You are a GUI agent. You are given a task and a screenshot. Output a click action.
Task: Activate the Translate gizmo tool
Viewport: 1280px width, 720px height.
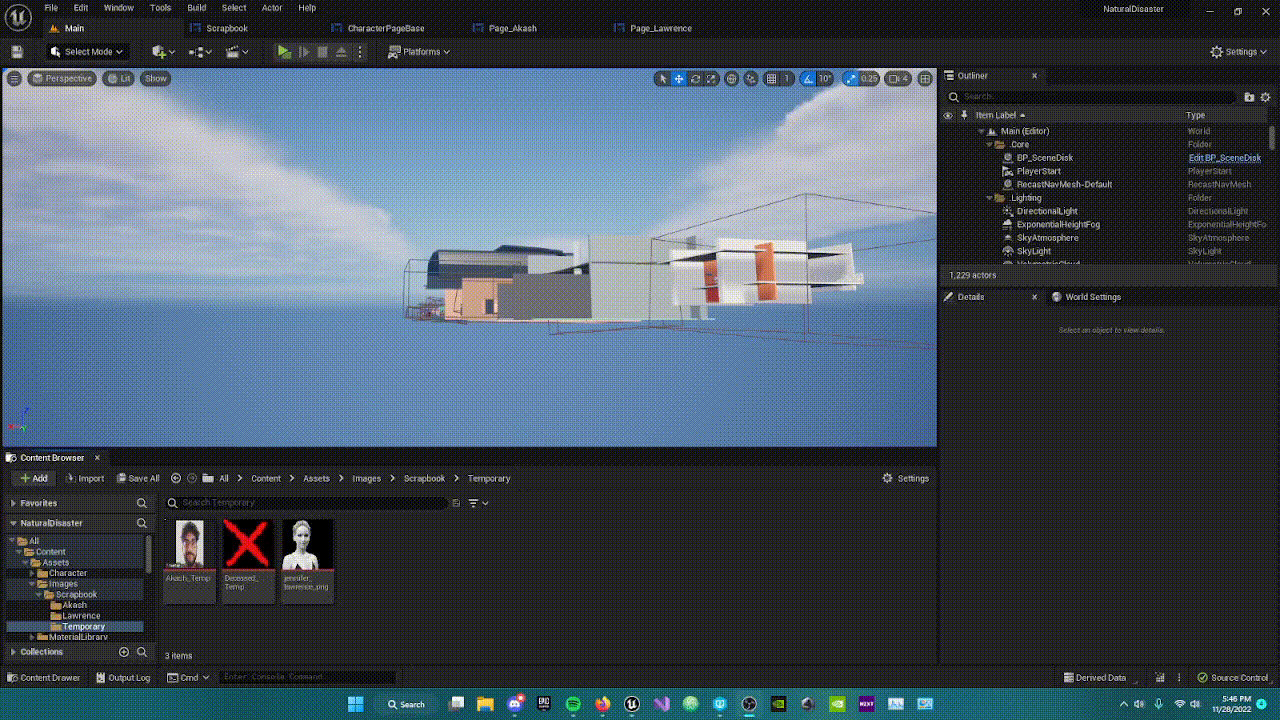[x=679, y=78]
